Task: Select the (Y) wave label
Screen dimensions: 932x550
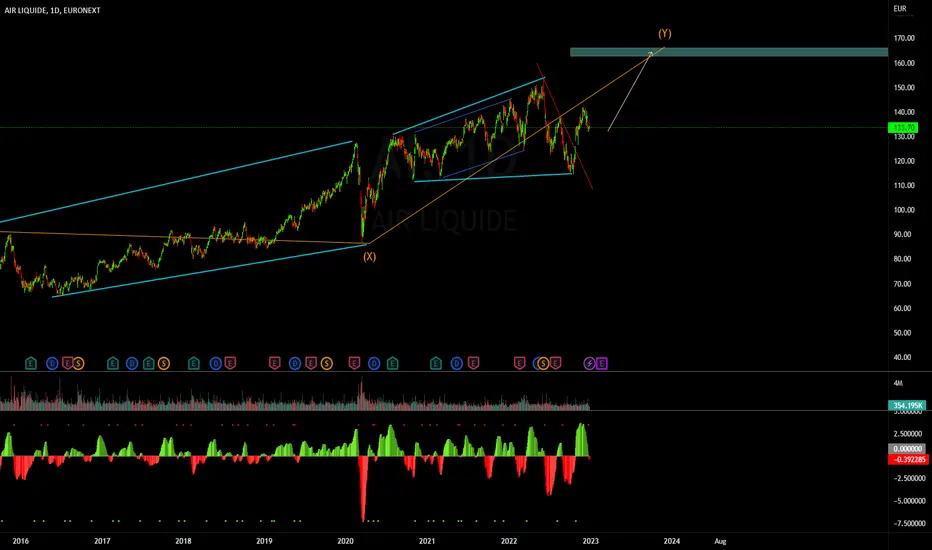Action: tap(665, 33)
